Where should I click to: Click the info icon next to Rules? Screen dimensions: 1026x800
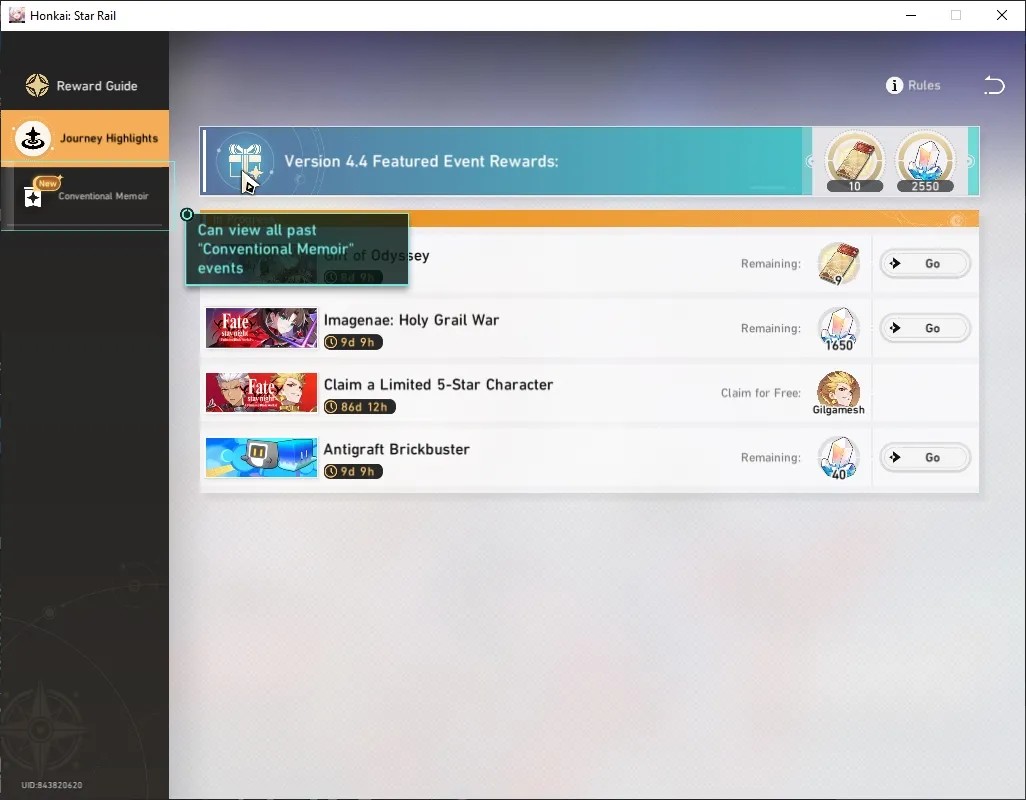pos(894,86)
